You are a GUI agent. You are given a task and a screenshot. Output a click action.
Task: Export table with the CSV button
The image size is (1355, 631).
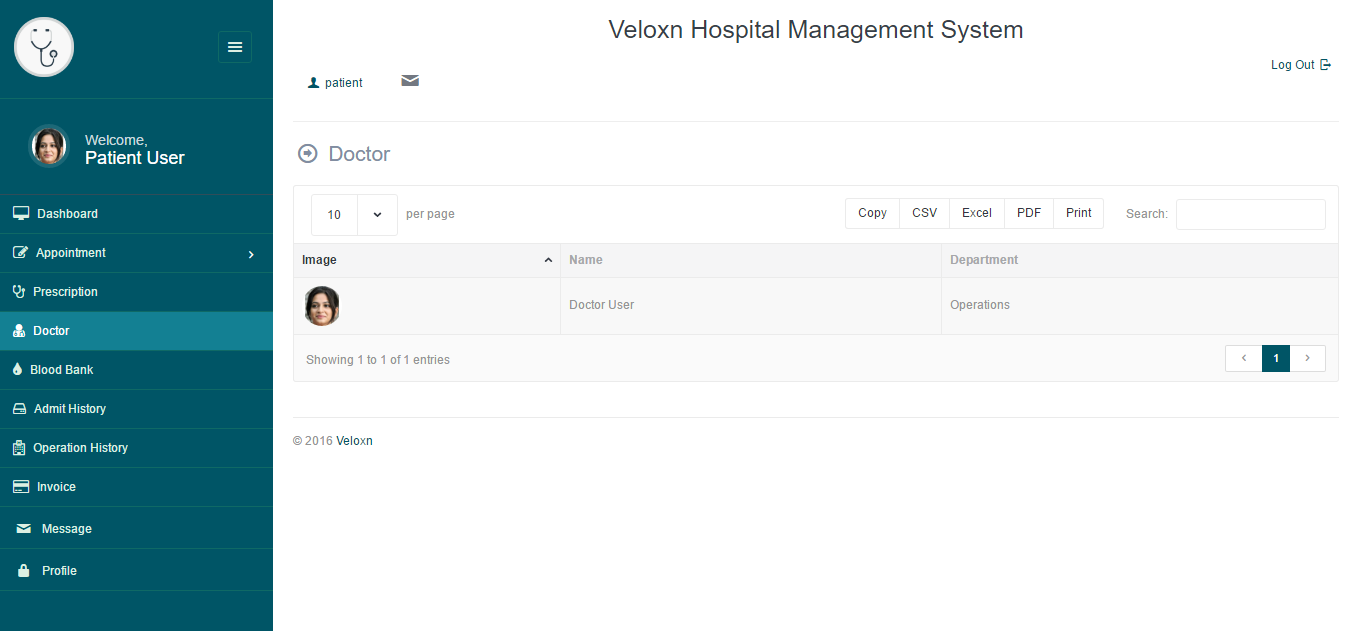924,213
